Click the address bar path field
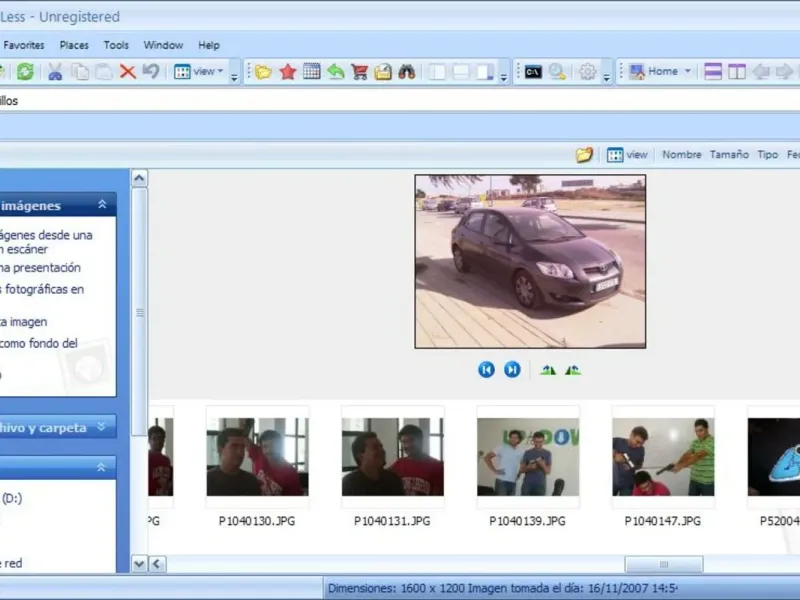The height and width of the screenshot is (600, 800). point(400,101)
